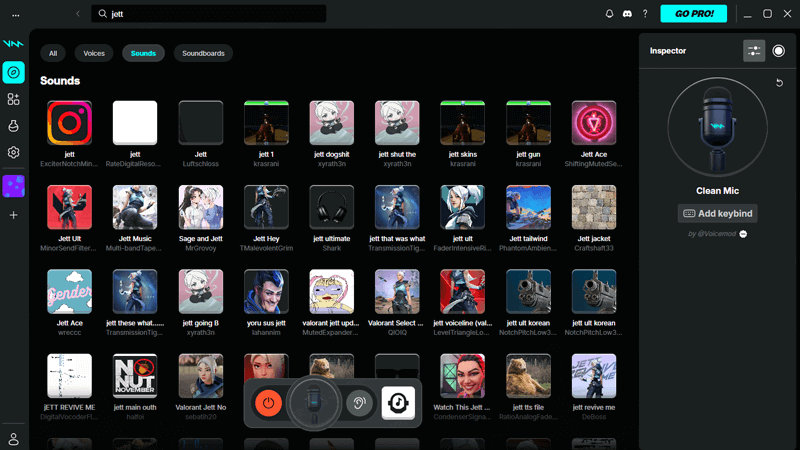Play the jett sound by RateDigitalReso

[x=135, y=123]
